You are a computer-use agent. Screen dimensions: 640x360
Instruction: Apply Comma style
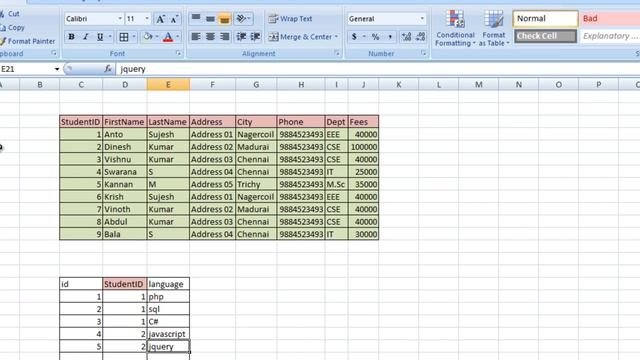(390, 37)
